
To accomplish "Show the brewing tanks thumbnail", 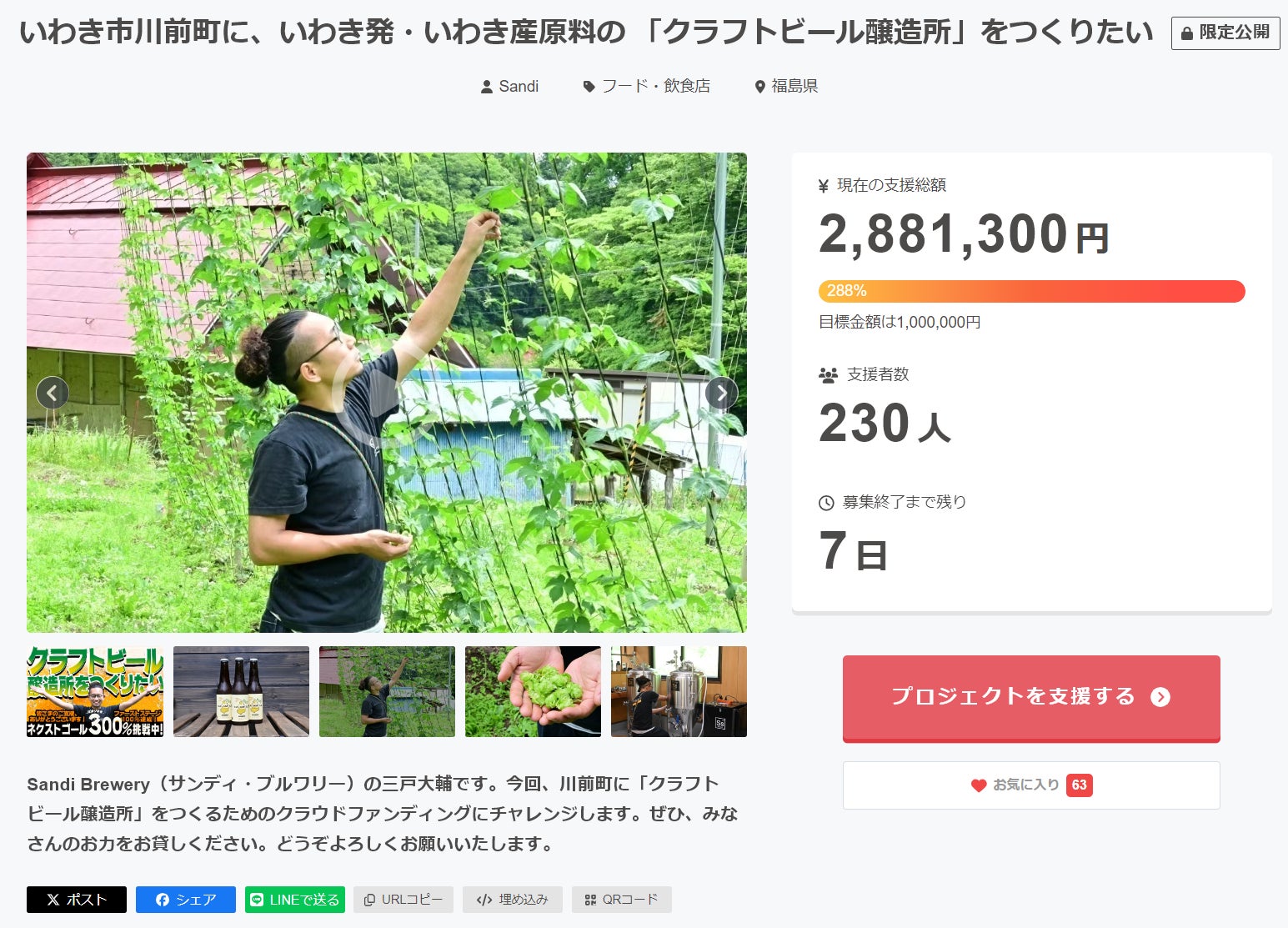I will pyautogui.click(x=679, y=691).
